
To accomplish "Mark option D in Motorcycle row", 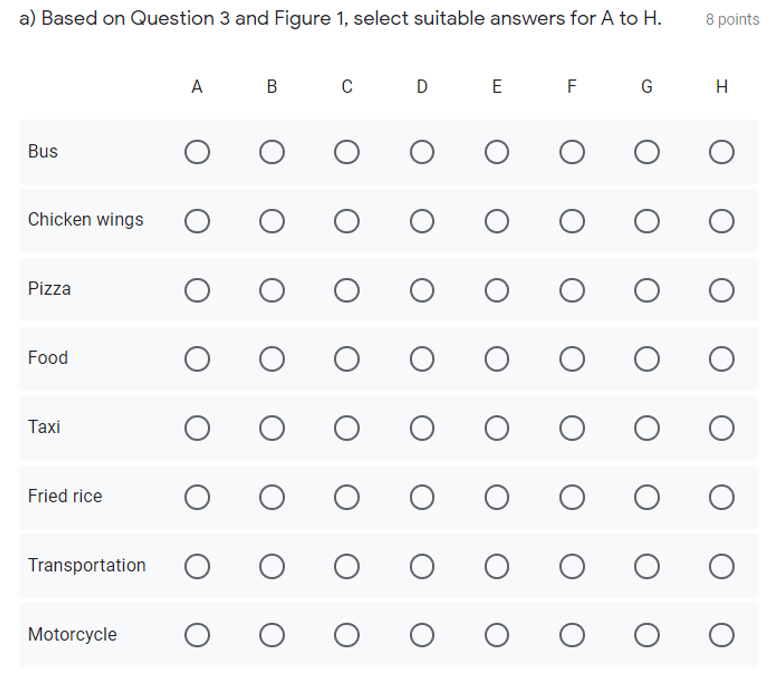I will (422, 635).
